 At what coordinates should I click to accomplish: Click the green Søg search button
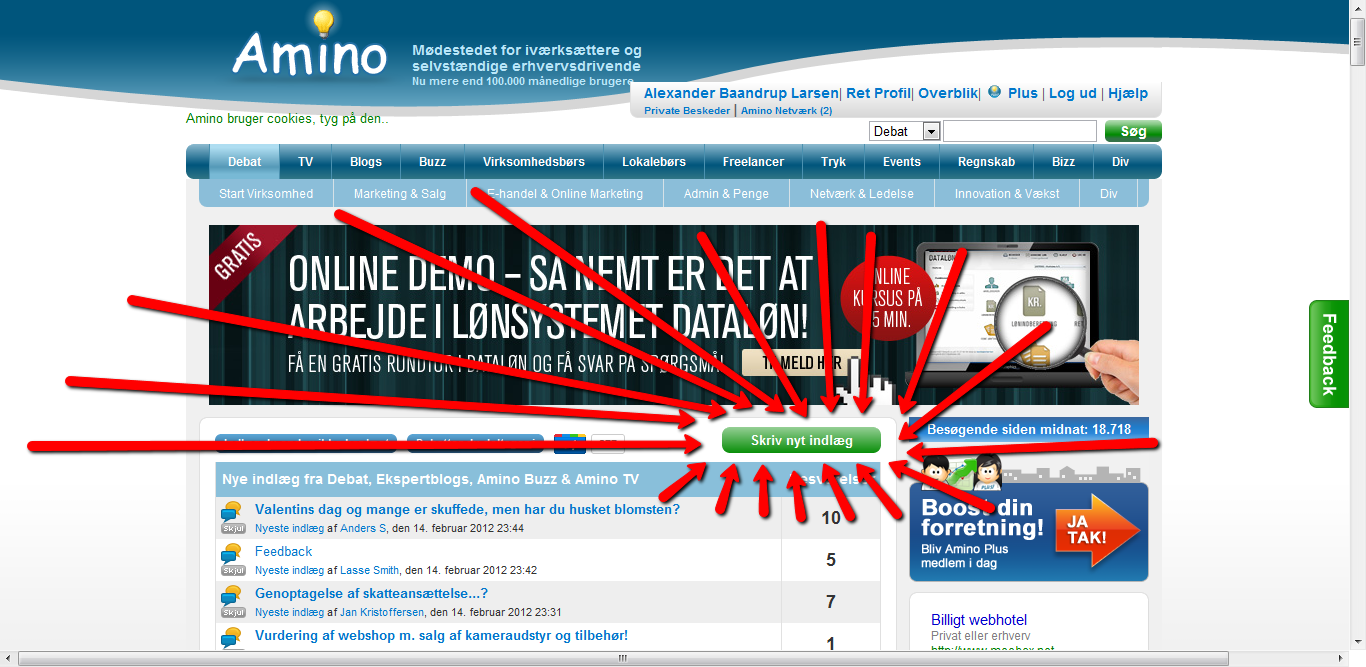[1133, 131]
